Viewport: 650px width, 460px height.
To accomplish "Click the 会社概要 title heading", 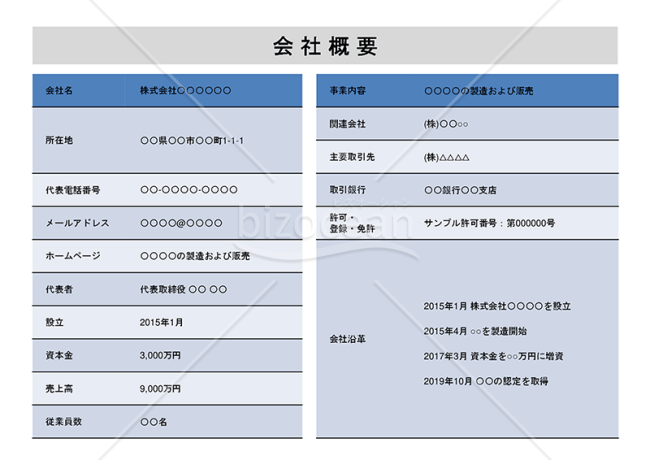I will pyautogui.click(x=324, y=46).
